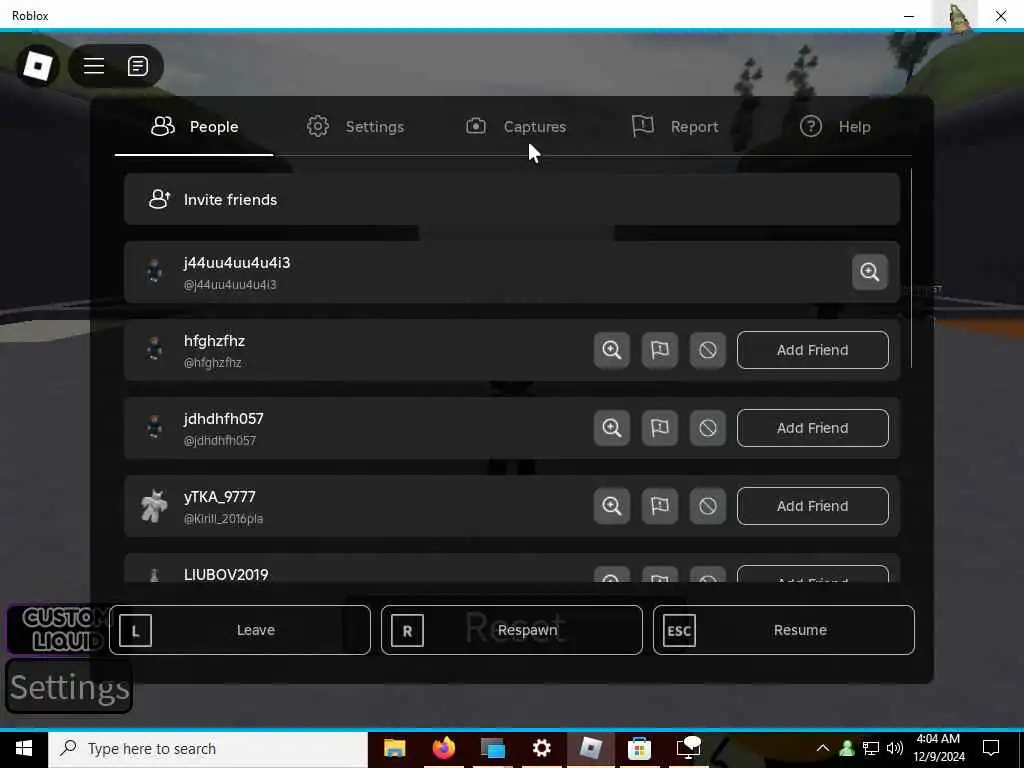Add yTKA_9777 as friend
Screen dimensions: 1024x768
(812, 506)
